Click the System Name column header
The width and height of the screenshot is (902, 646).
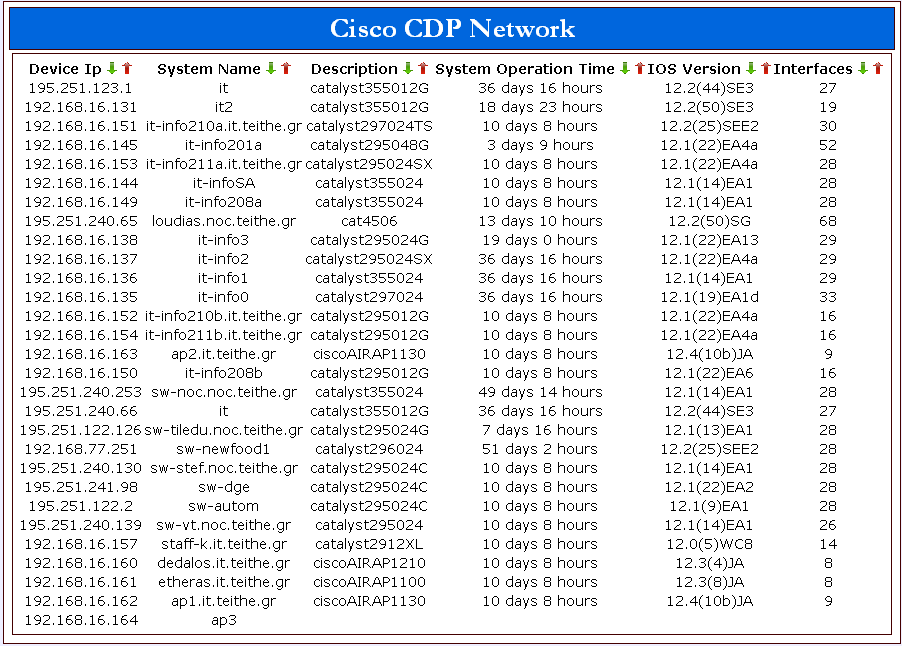pyautogui.click(x=209, y=69)
